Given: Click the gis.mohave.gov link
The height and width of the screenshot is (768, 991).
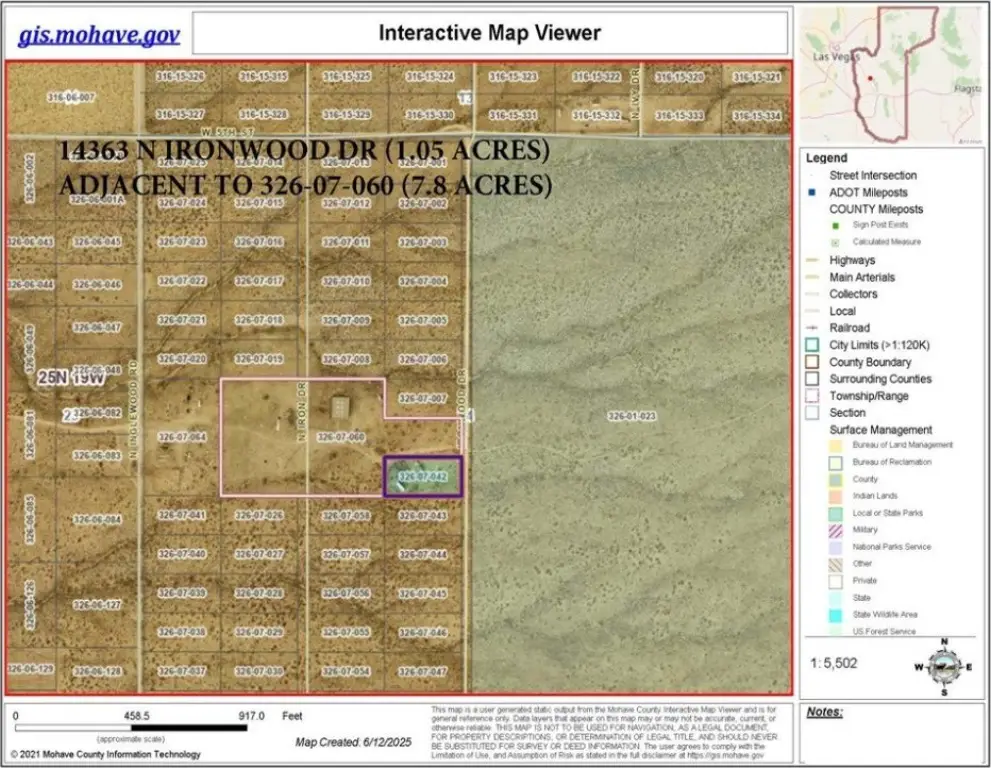Looking at the screenshot, I should [x=99, y=35].
